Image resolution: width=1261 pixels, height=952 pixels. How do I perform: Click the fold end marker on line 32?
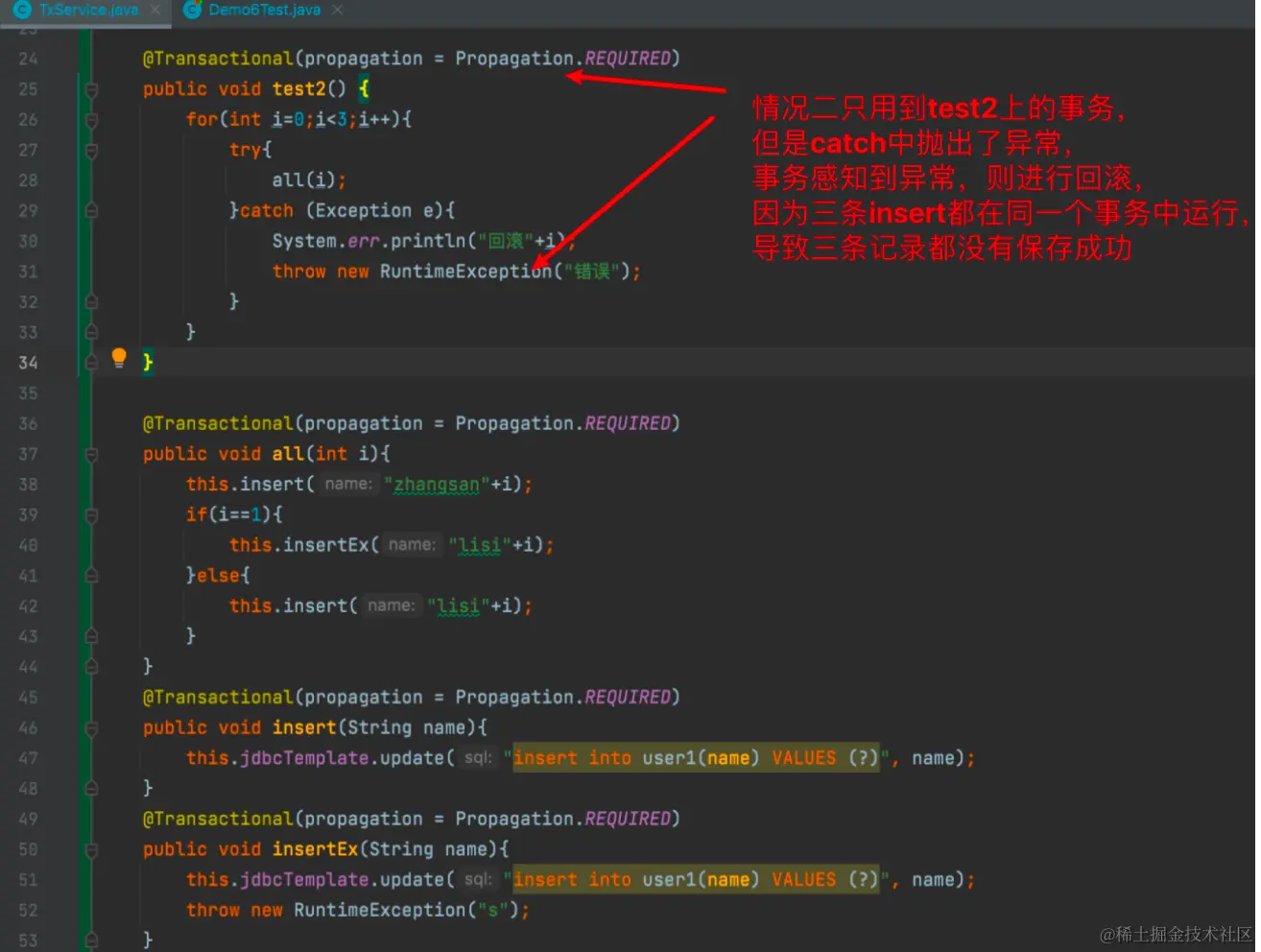tap(91, 302)
